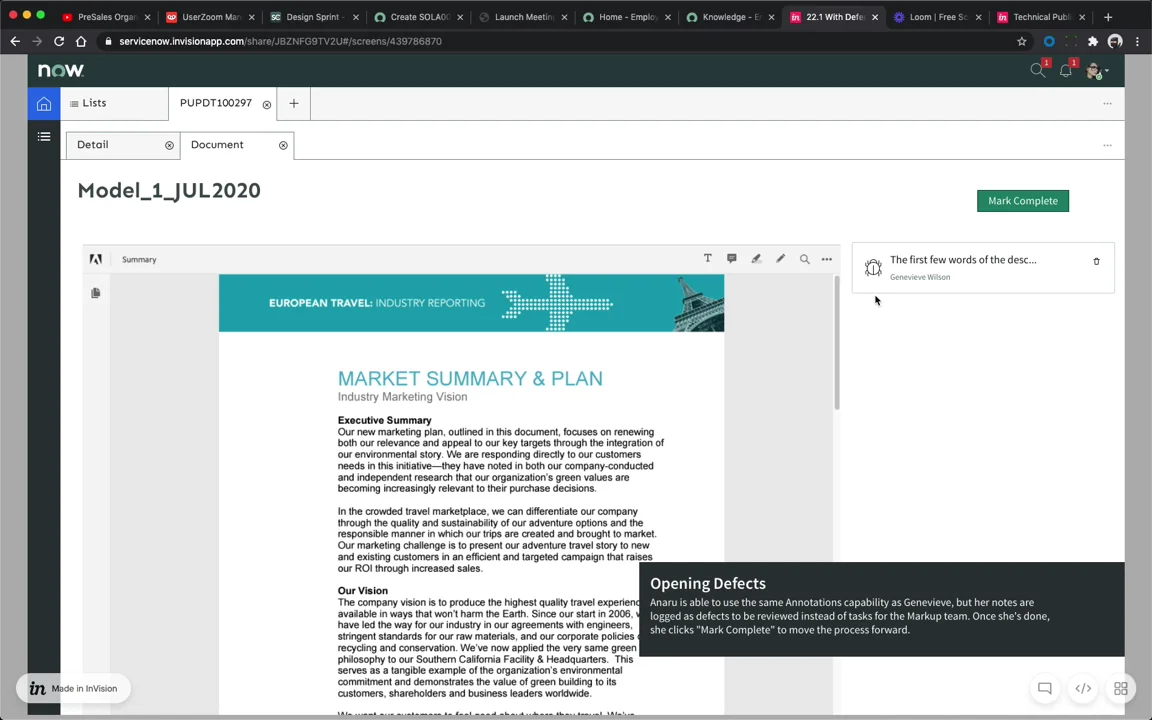Switch to PreSales Organ browser tab

click(106, 17)
